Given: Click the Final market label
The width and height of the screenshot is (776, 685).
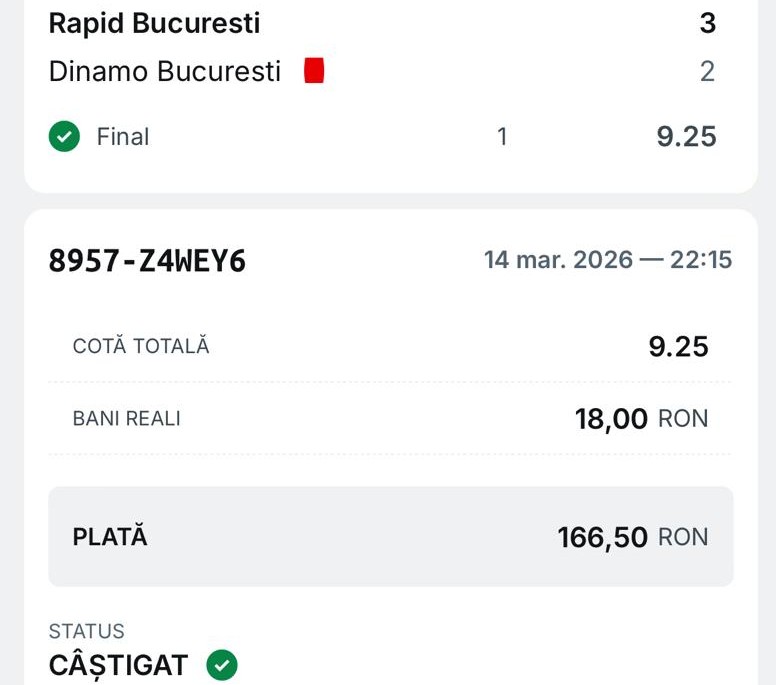Looking at the screenshot, I should click(x=122, y=137).
